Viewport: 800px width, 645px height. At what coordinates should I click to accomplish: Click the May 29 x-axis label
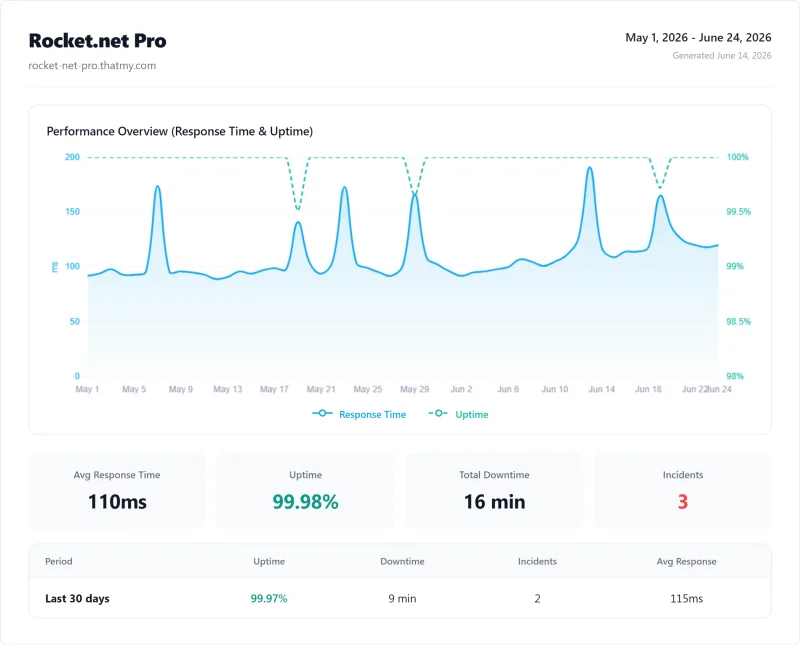[x=414, y=389]
